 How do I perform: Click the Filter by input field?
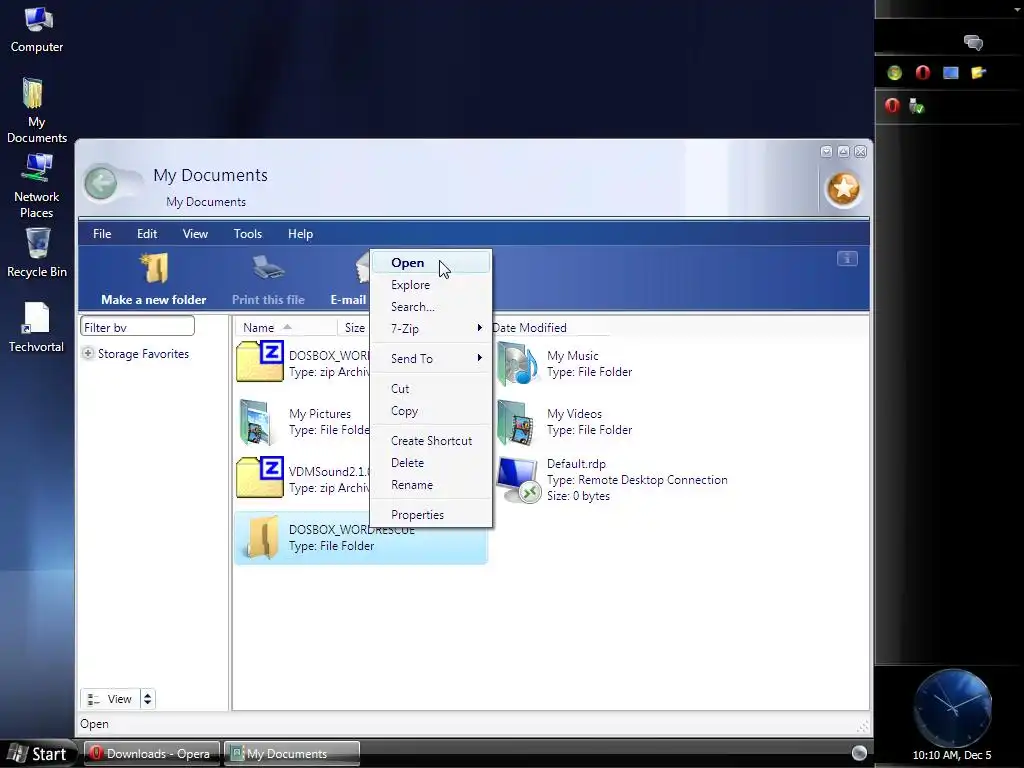click(x=137, y=327)
